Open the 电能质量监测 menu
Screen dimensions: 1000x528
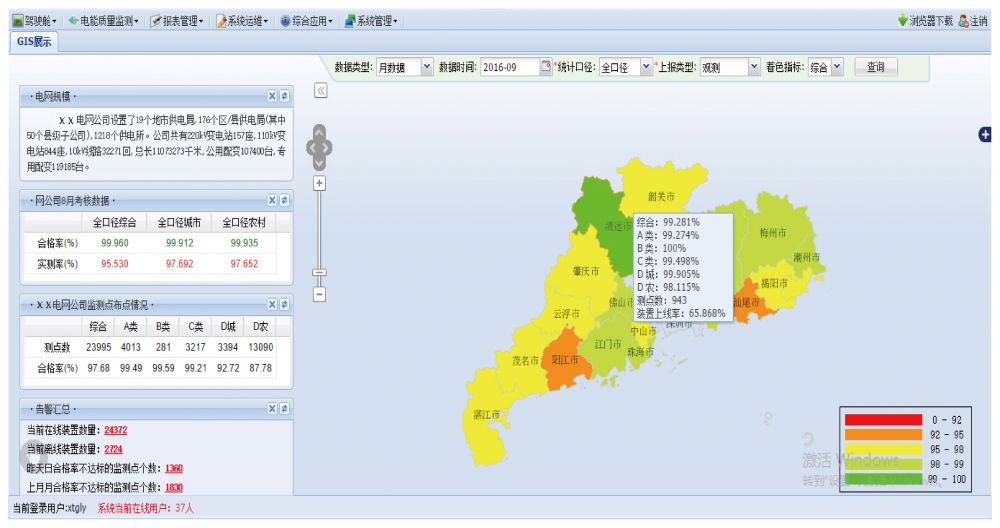[x=104, y=20]
